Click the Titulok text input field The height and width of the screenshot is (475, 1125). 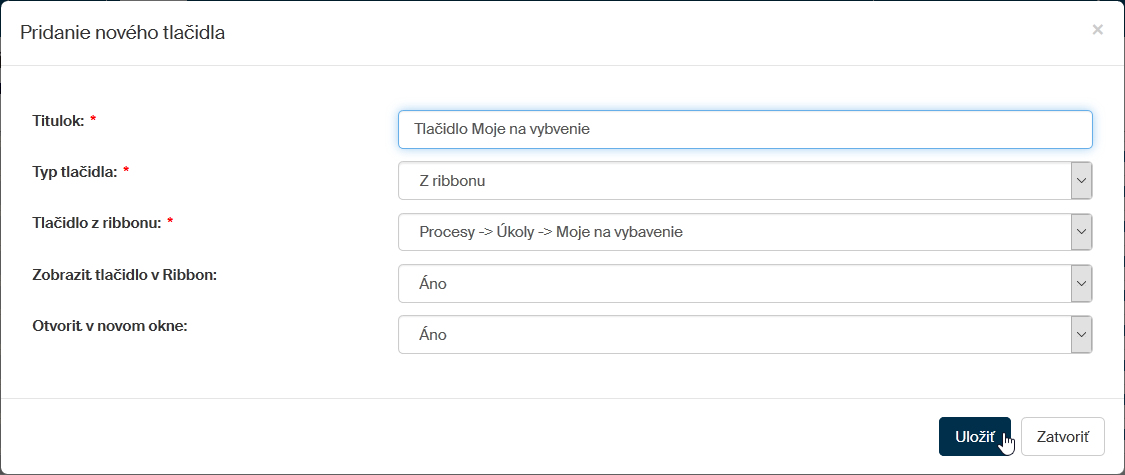[x=744, y=129]
